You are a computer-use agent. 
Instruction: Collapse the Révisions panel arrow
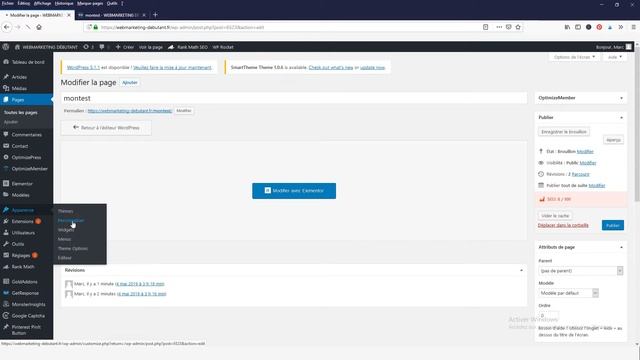pos(521,270)
